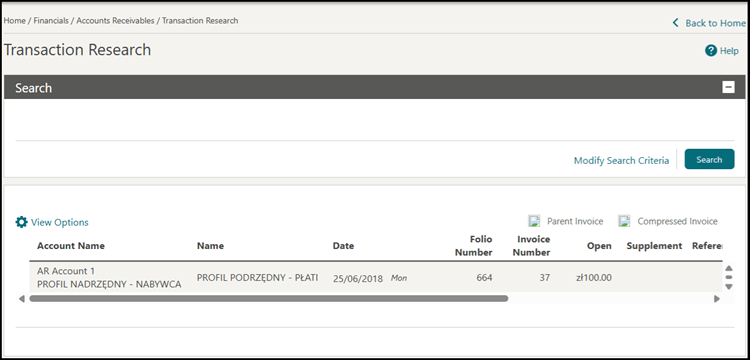Sort by Open column header
Image resolution: width=750 pixels, height=360 pixels.
tap(599, 246)
